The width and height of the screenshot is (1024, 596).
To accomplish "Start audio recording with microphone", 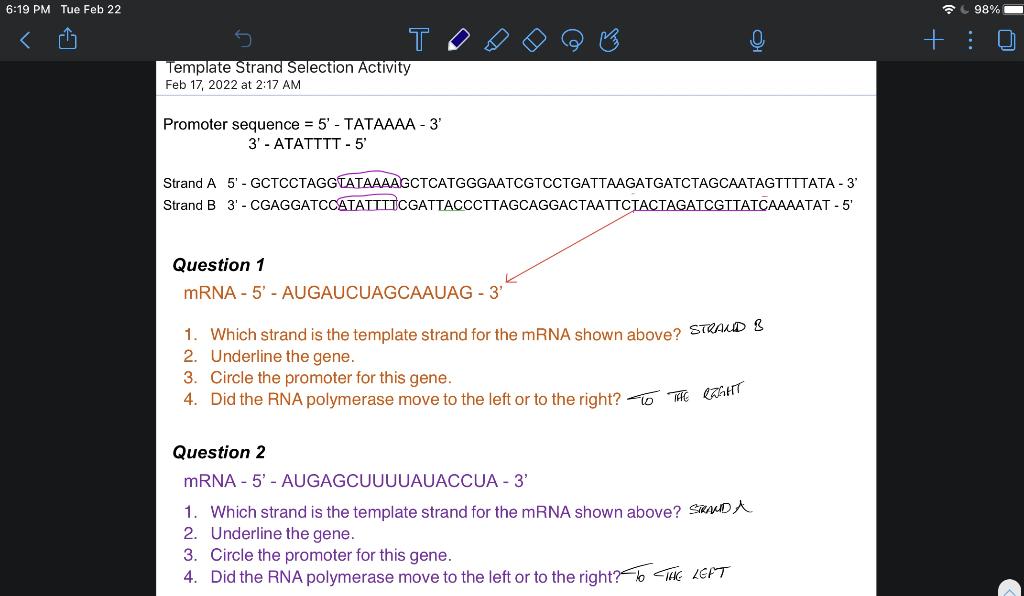I will pos(757,40).
